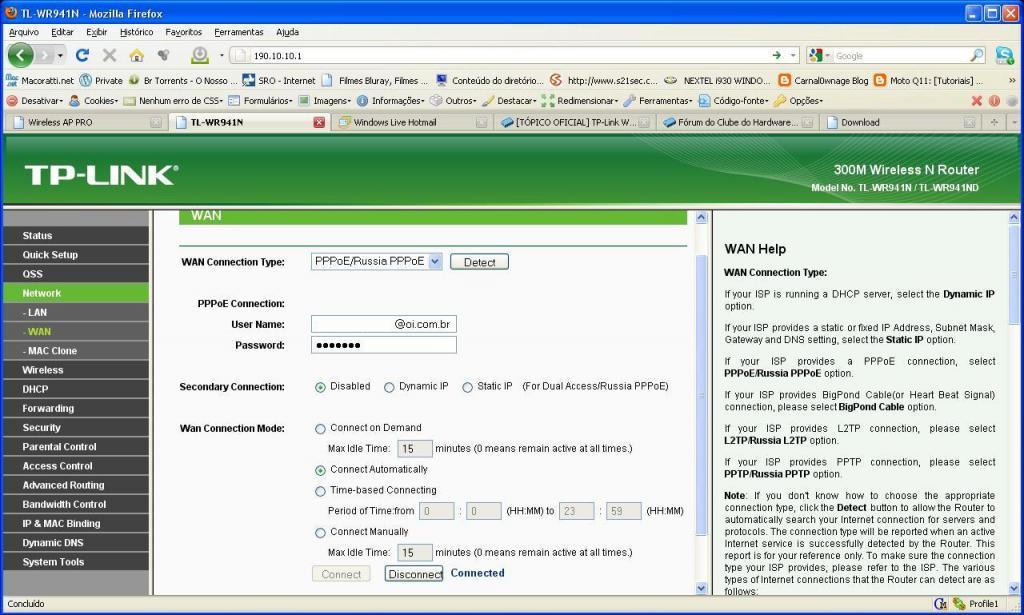Reload the page with the refresh icon
The height and width of the screenshot is (615, 1024).
[x=82, y=55]
